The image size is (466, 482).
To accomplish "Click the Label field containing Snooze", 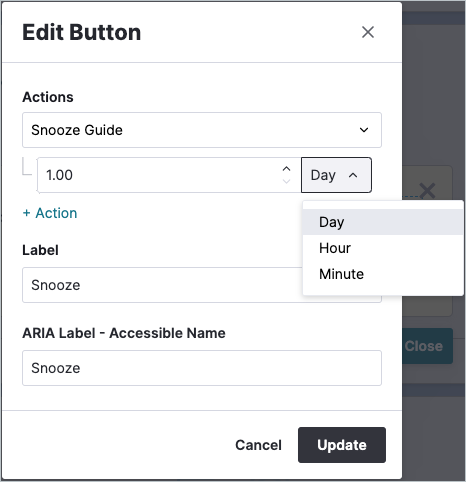I will [162, 285].
